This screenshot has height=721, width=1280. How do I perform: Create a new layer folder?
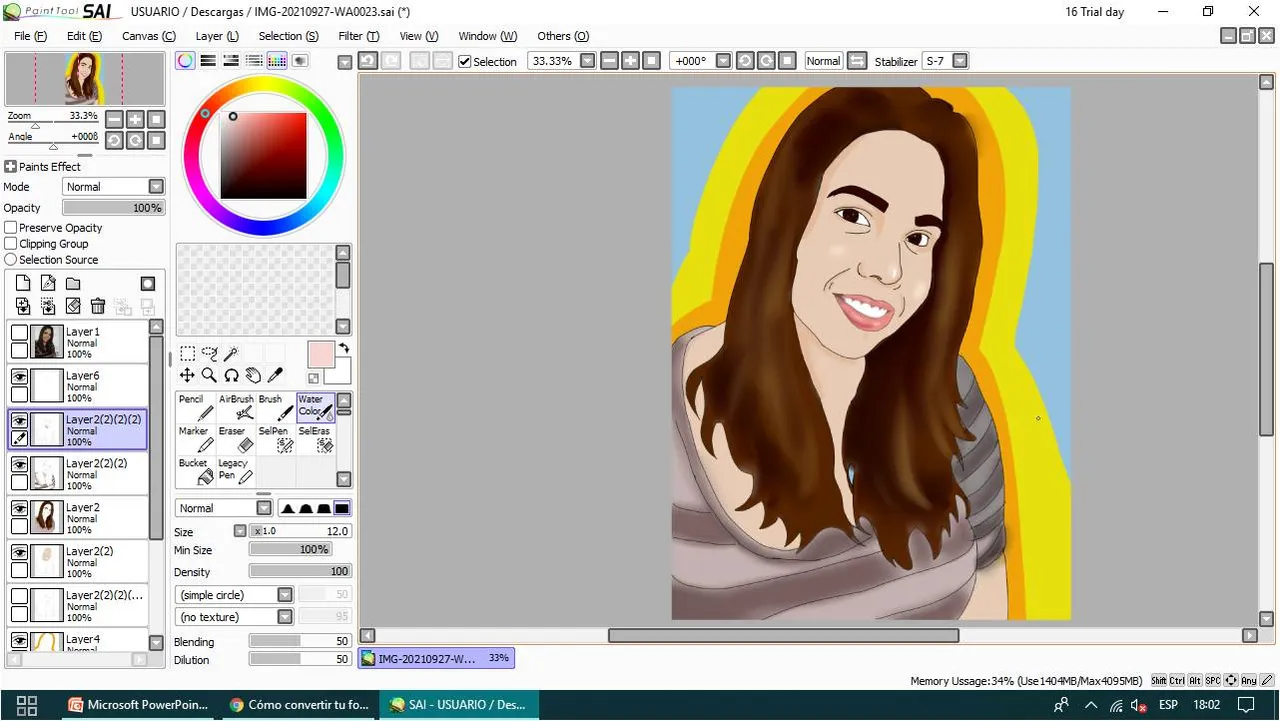pyautogui.click(x=73, y=284)
